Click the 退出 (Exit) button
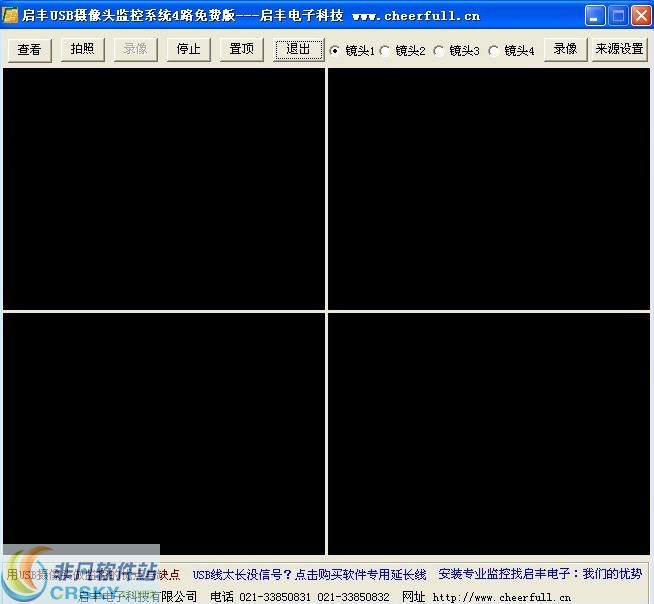The width and height of the screenshot is (654, 604). click(298, 49)
